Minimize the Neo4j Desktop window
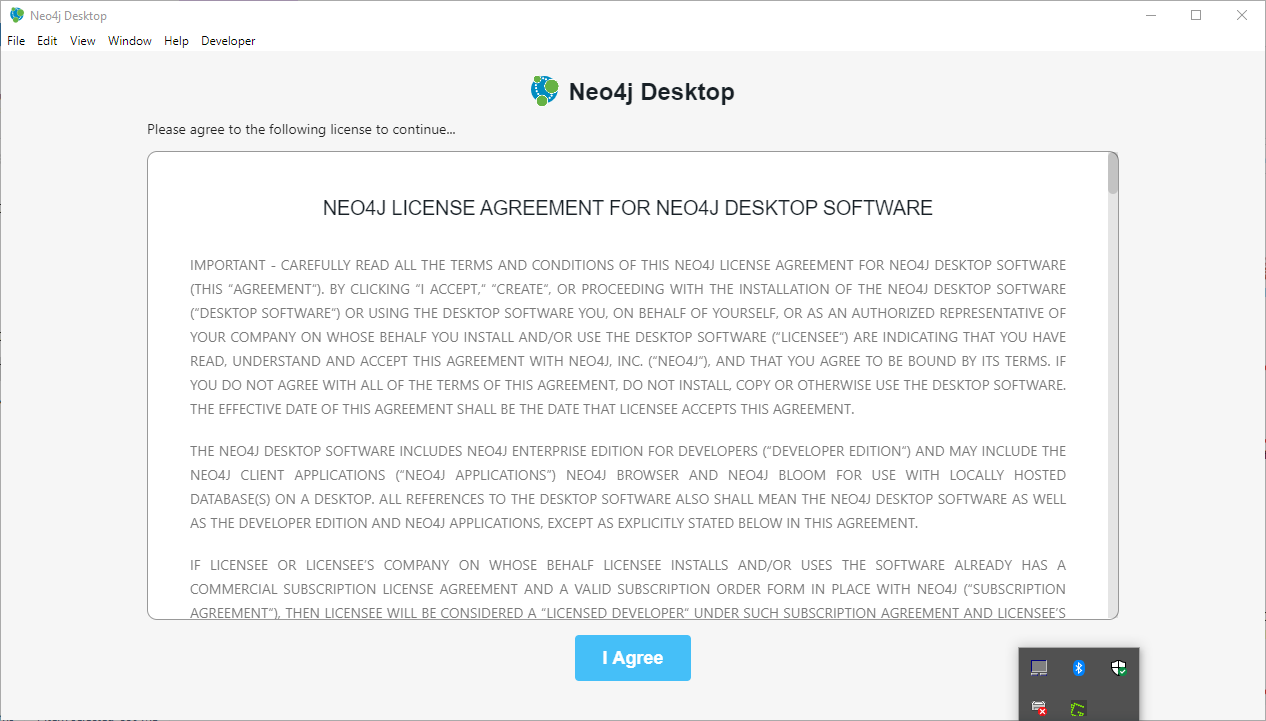 click(1151, 15)
